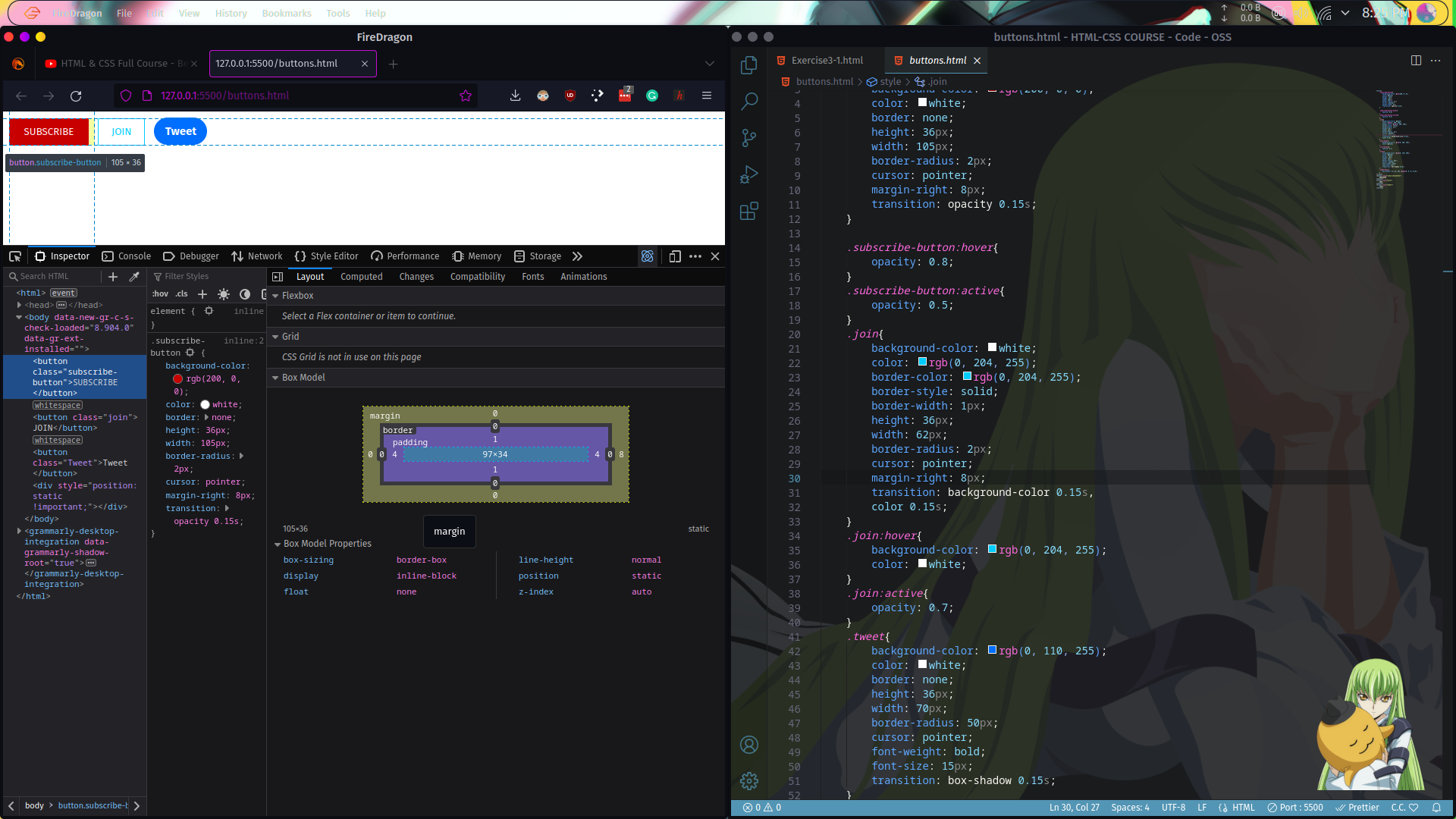
Task: Toggle Responsive Design Mode in devtools
Action: point(675,256)
